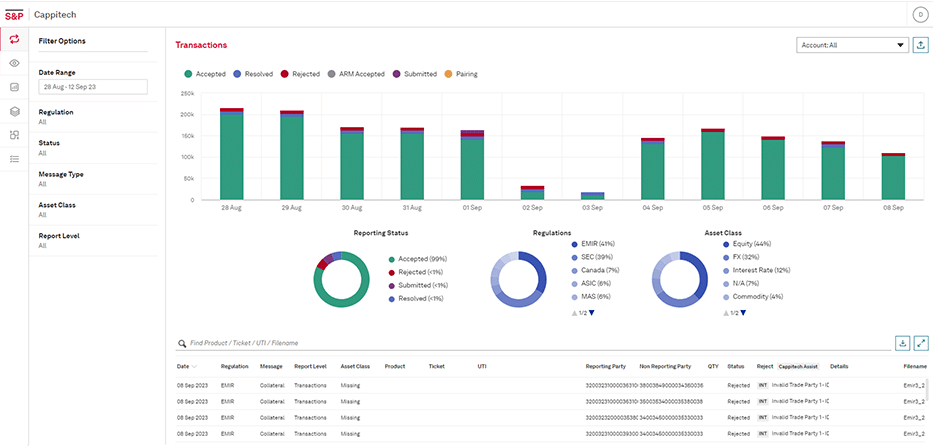This screenshot has height=446, width=933.
Task: Open the user profile avatar D
Action: pos(920,14)
